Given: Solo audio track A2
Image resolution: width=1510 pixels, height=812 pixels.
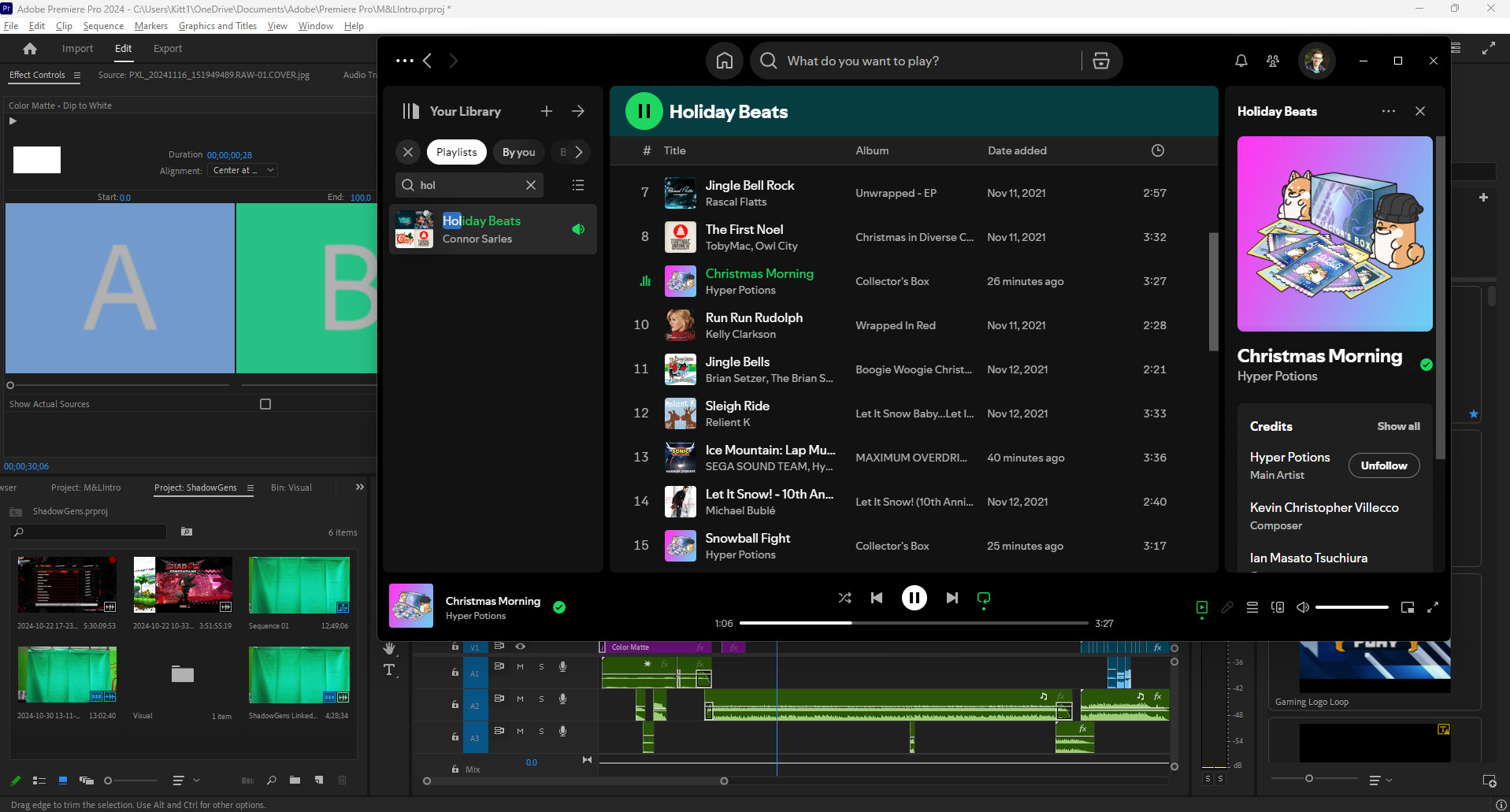Looking at the screenshot, I should pos(541,699).
